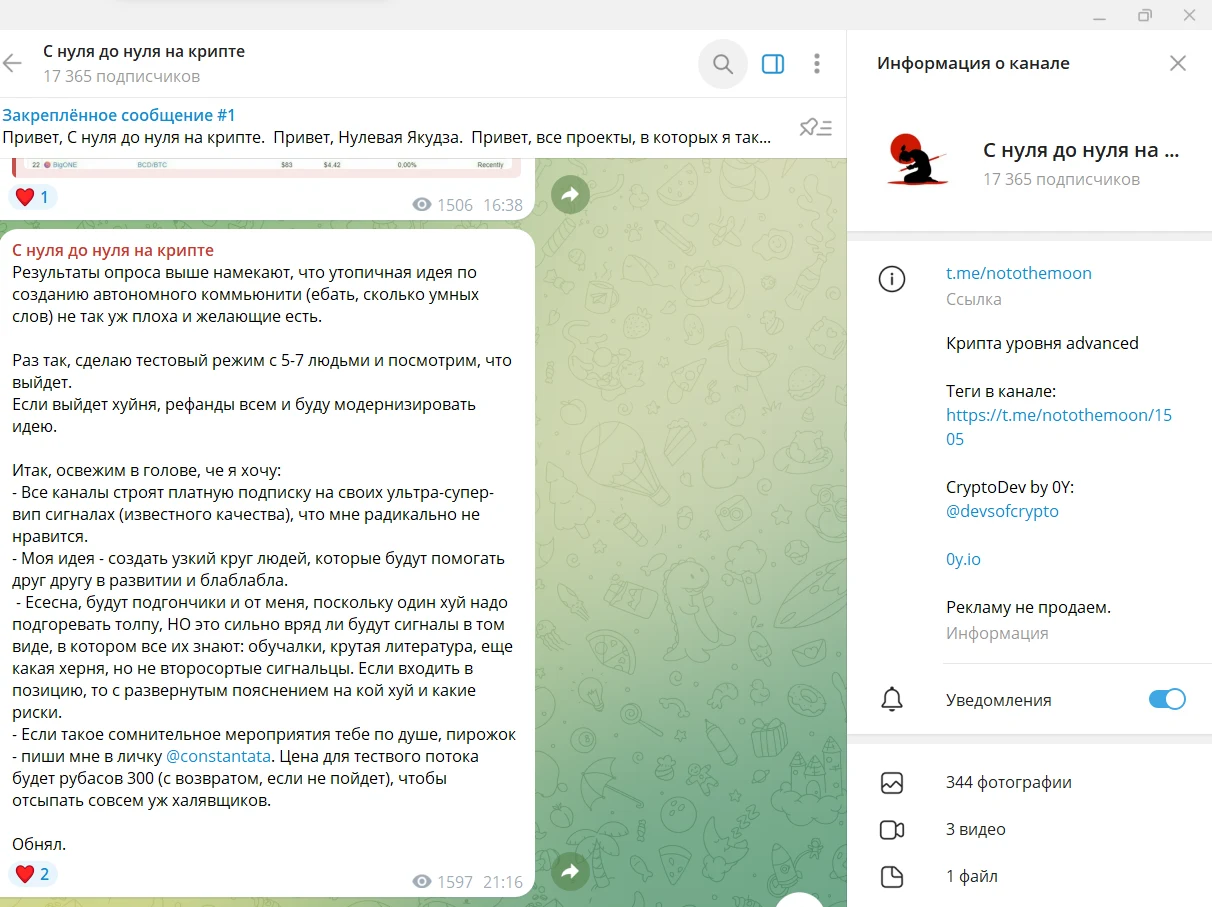Toggle the right info sidebar panel
1212x907 pixels.
pyautogui.click(x=773, y=64)
